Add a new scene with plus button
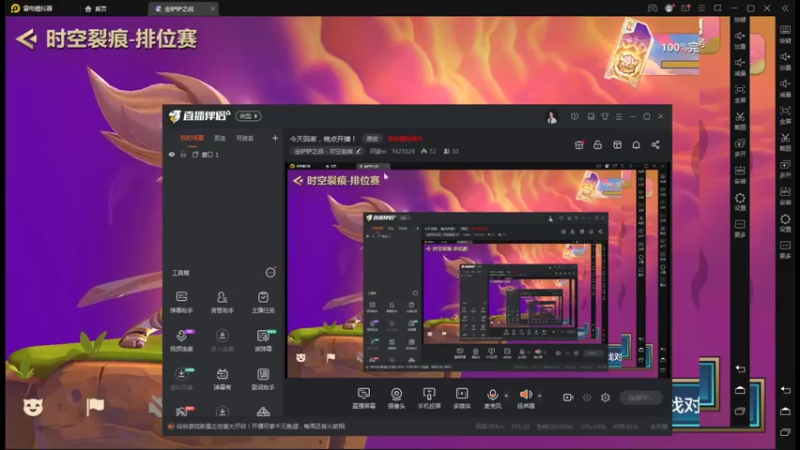Image resolution: width=800 pixels, height=450 pixels. [275, 138]
